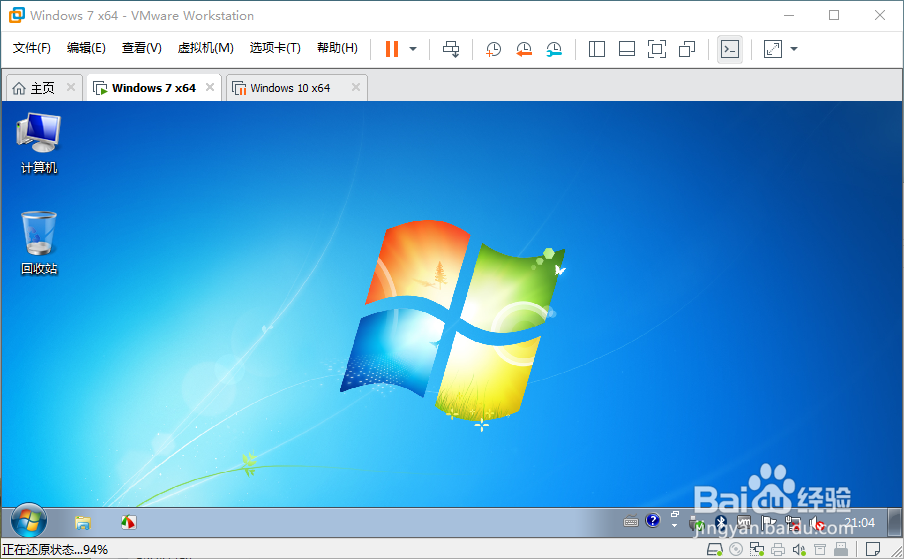Click the CD/DVD device status icon
Image resolution: width=904 pixels, height=559 pixels.
[x=736, y=549]
